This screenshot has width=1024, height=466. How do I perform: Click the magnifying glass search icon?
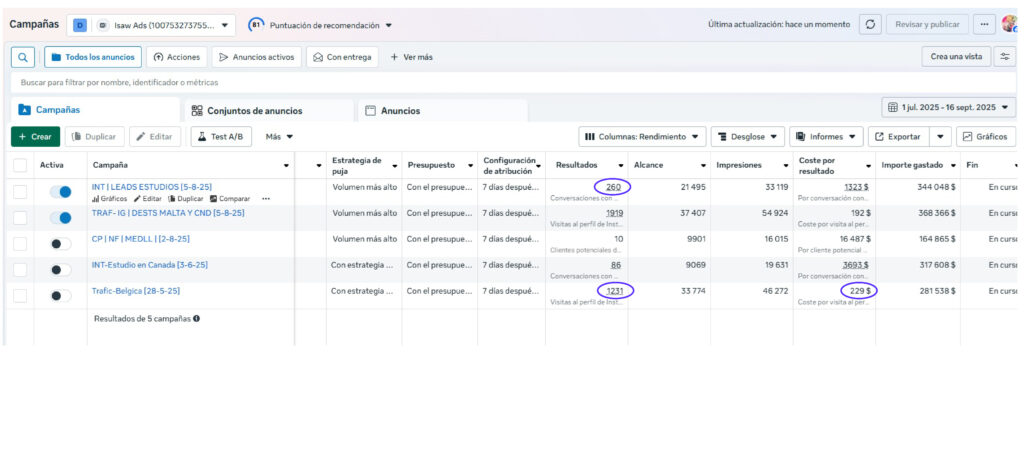(24, 57)
